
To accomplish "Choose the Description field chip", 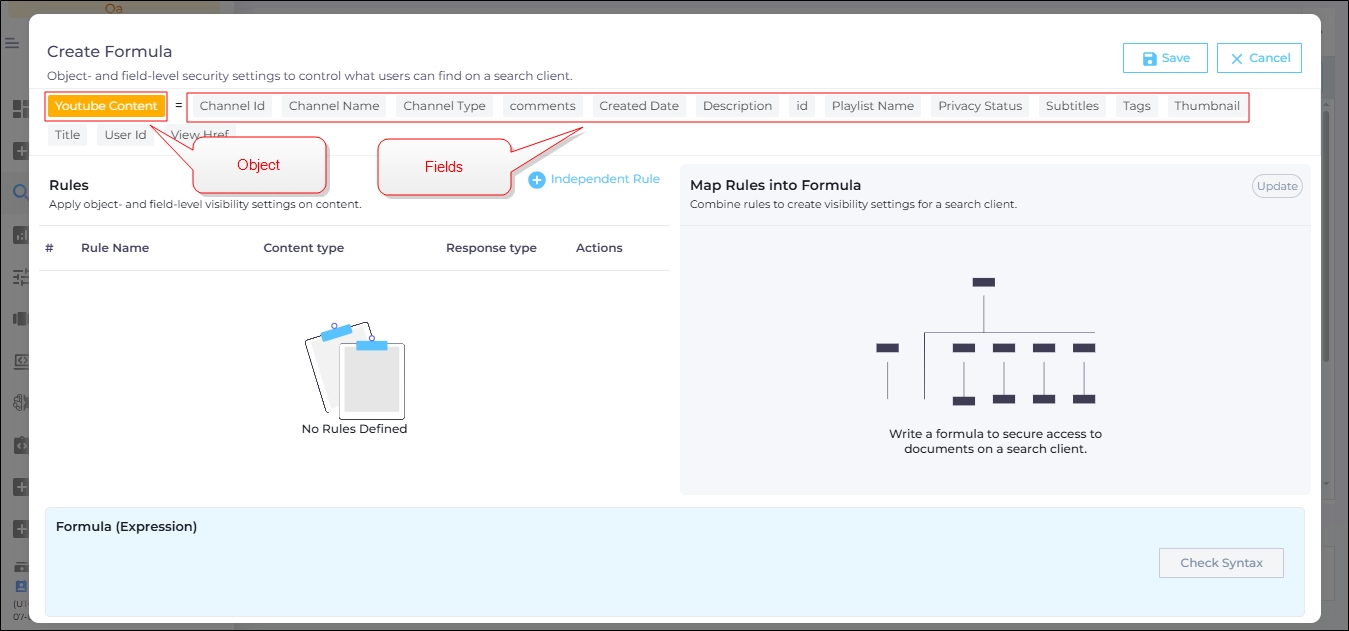I will (737, 106).
